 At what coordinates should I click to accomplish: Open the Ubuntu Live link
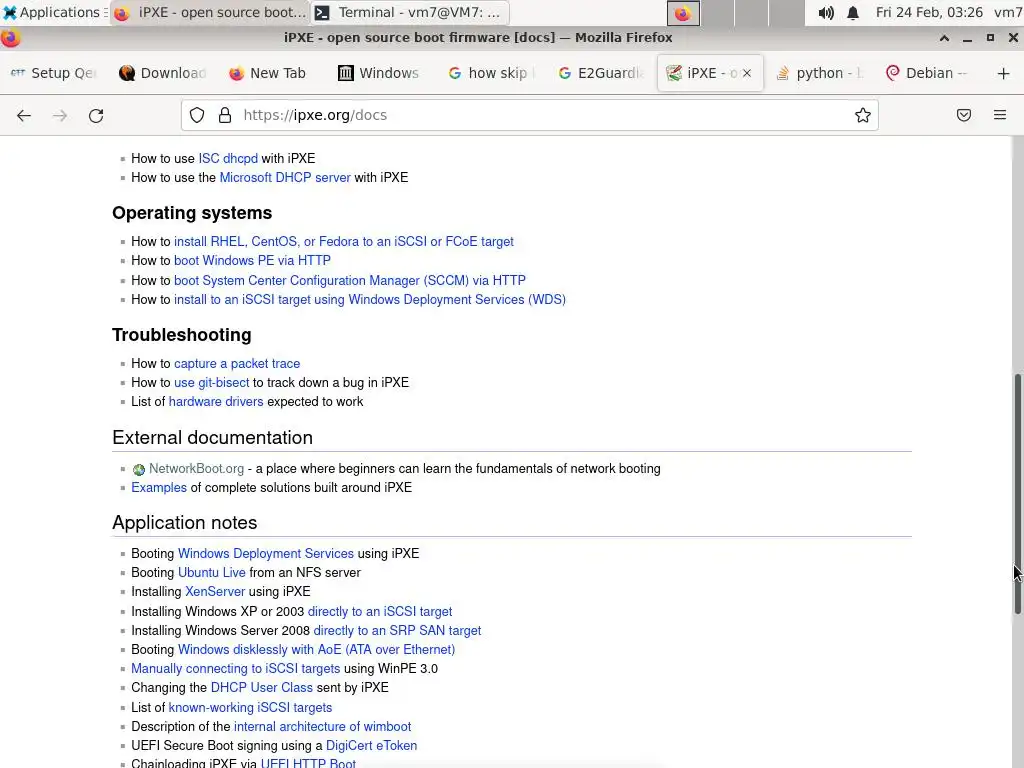click(x=212, y=573)
